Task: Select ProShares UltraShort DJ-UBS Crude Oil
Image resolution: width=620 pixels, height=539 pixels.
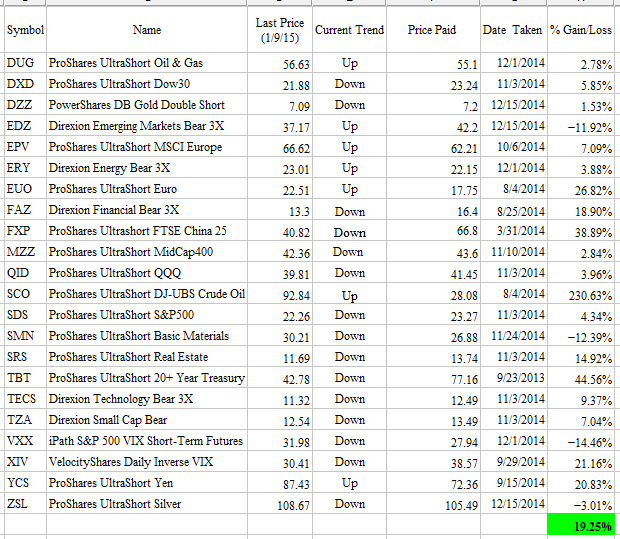Action: [147, 294]
